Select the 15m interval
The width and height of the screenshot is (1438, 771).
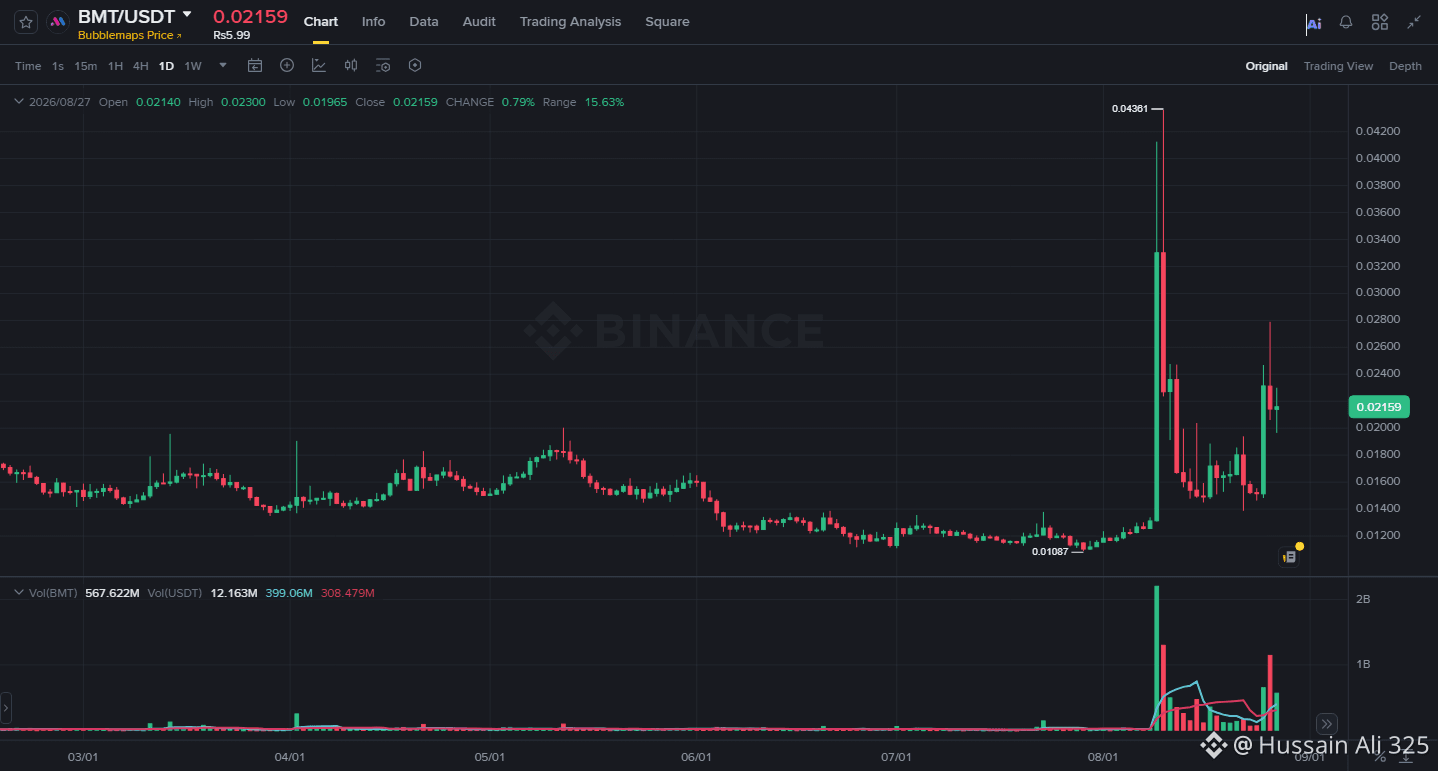click(86, 66)
